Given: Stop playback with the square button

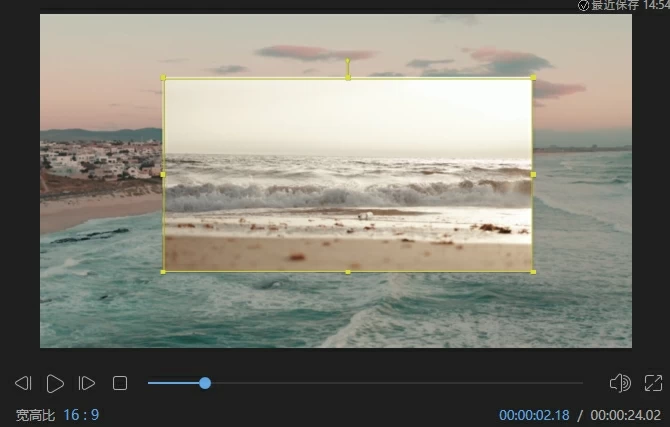Looking at the screenshot, I should coord(120,383).
